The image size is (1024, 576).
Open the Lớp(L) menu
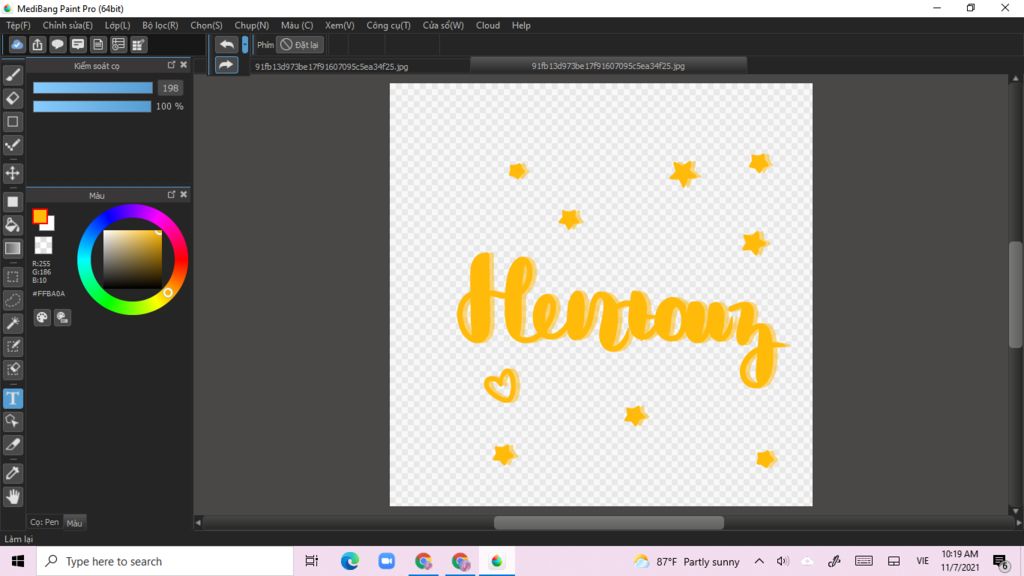pyautogui.click(x=118, y=25)
